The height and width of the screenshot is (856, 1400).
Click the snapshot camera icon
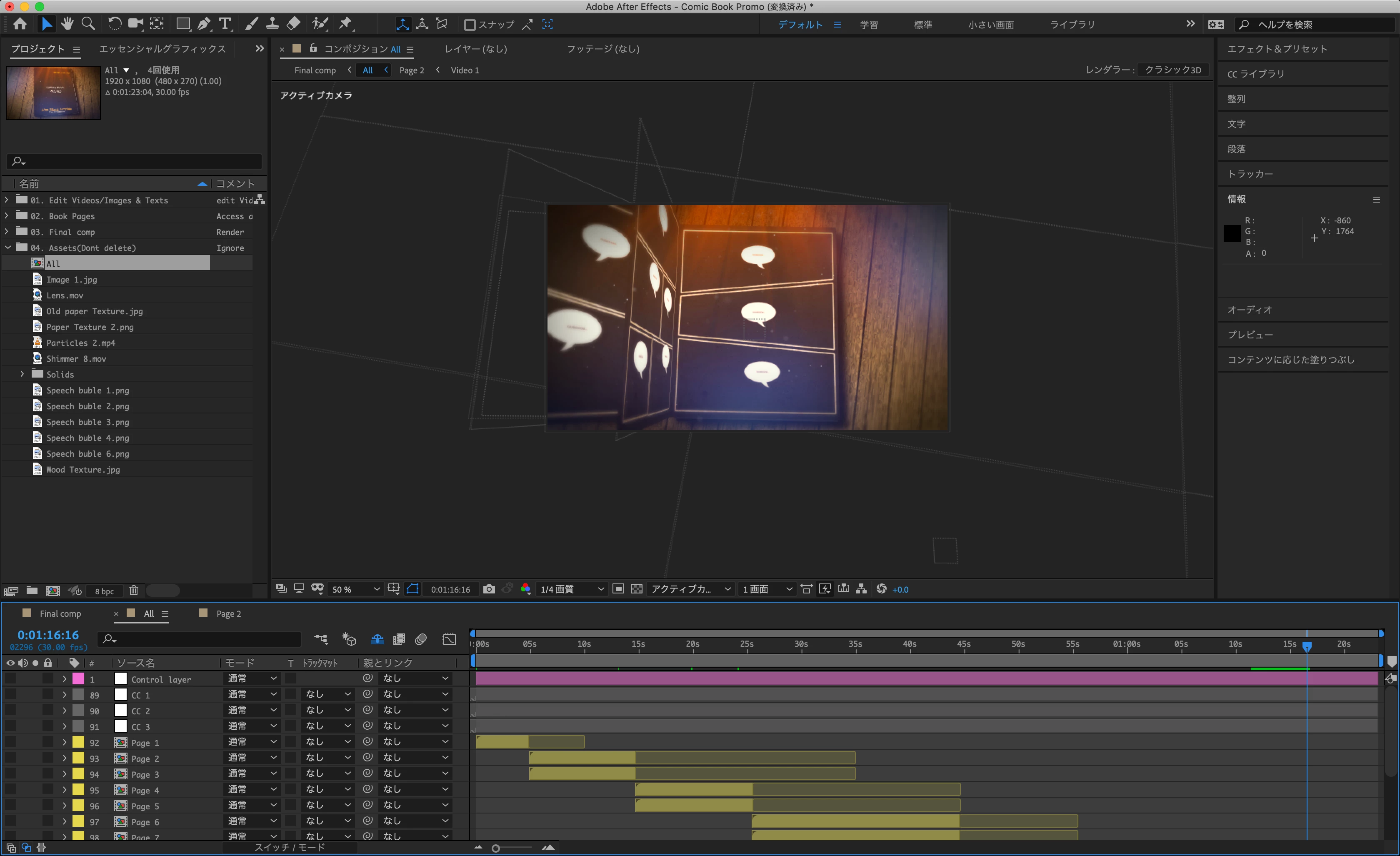tap(489, 589)
